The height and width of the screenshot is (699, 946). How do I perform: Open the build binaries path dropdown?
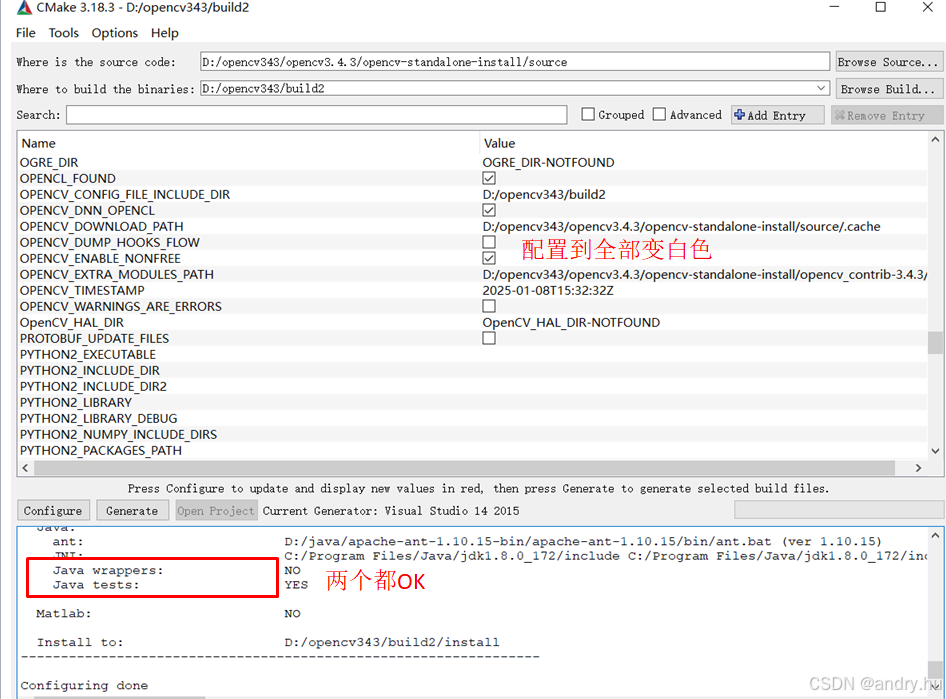(x=820, y=88)
